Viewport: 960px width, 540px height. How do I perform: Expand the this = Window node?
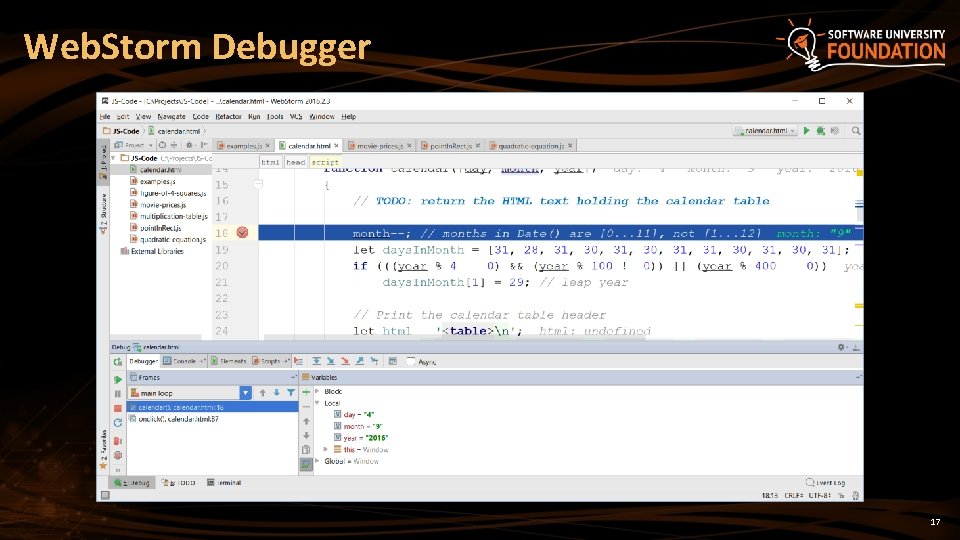click(326, 449)
